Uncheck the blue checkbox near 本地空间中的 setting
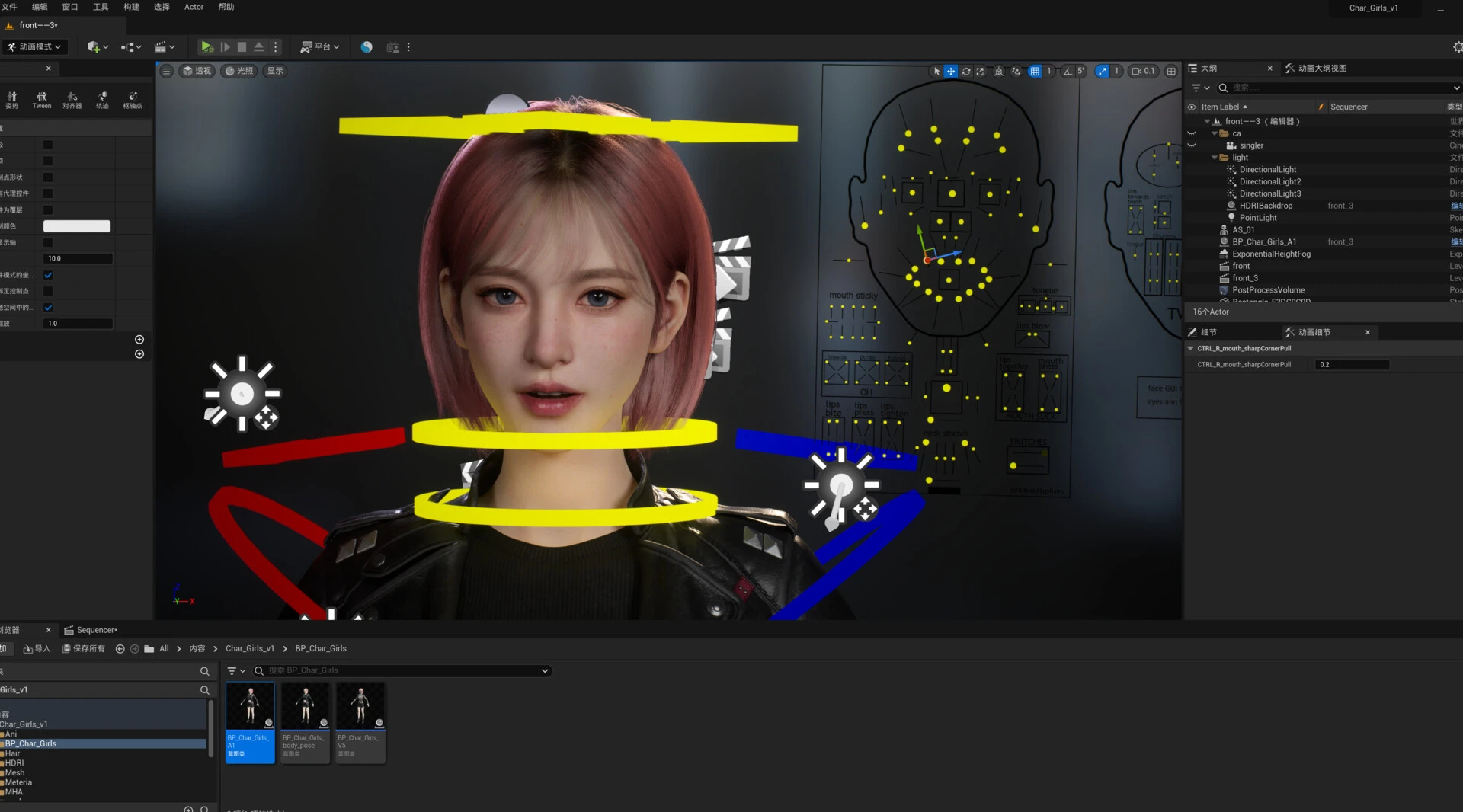Screen dimensions: 1463x812 [48, 308]
